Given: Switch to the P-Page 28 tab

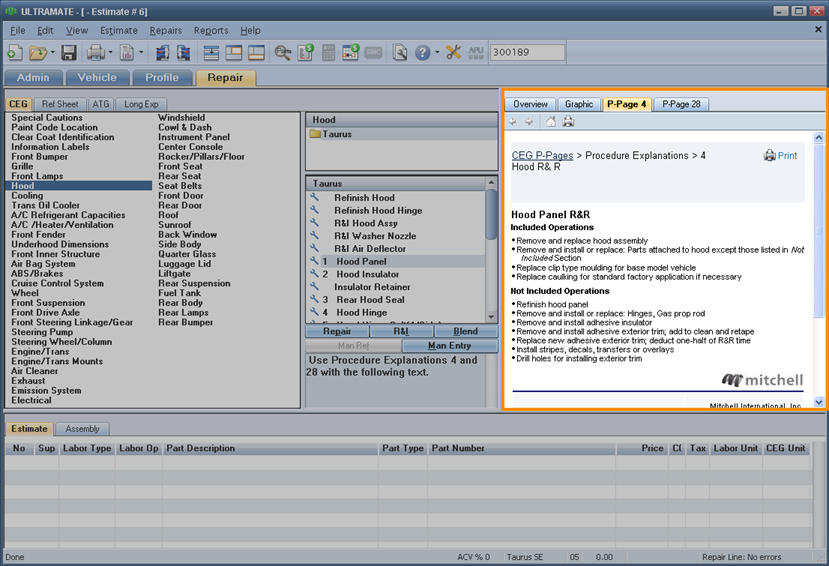Looking at the screenshot, I should click(681, 104).
